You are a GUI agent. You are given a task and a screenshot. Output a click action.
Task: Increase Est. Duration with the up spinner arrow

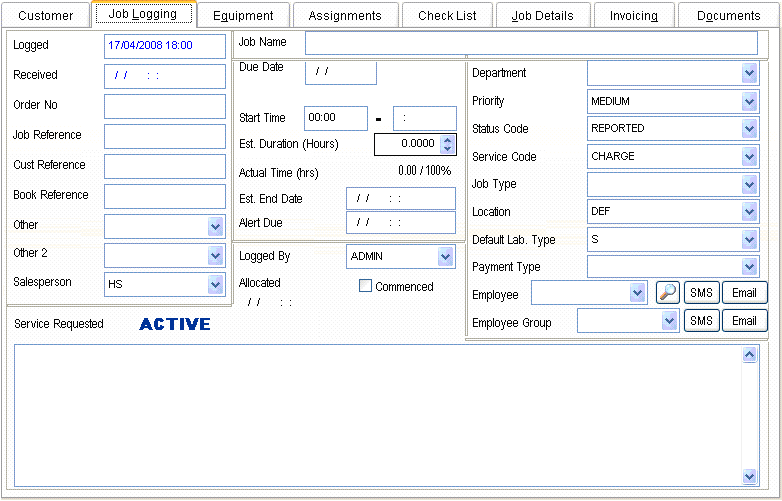(447, 139)
